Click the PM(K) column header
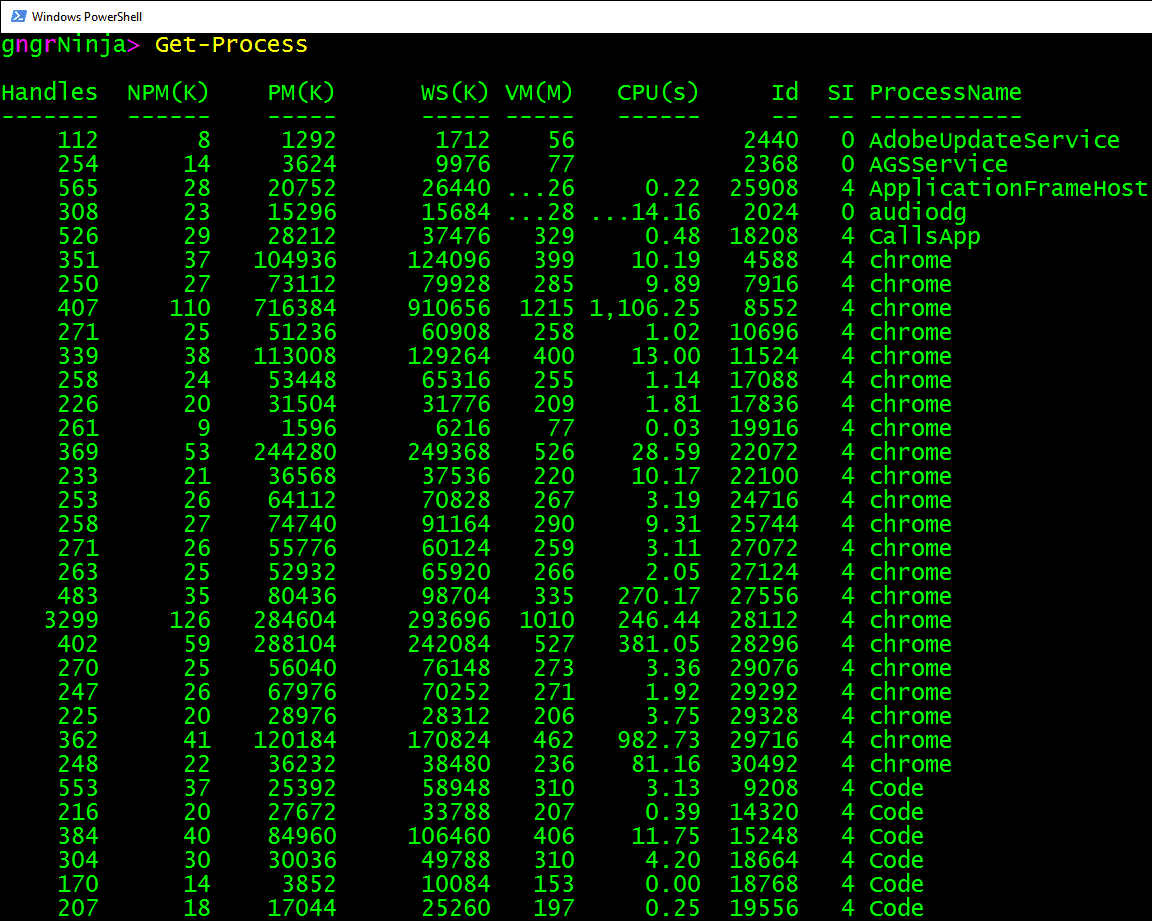The image size is (1152, 921). tap(301, 92)
